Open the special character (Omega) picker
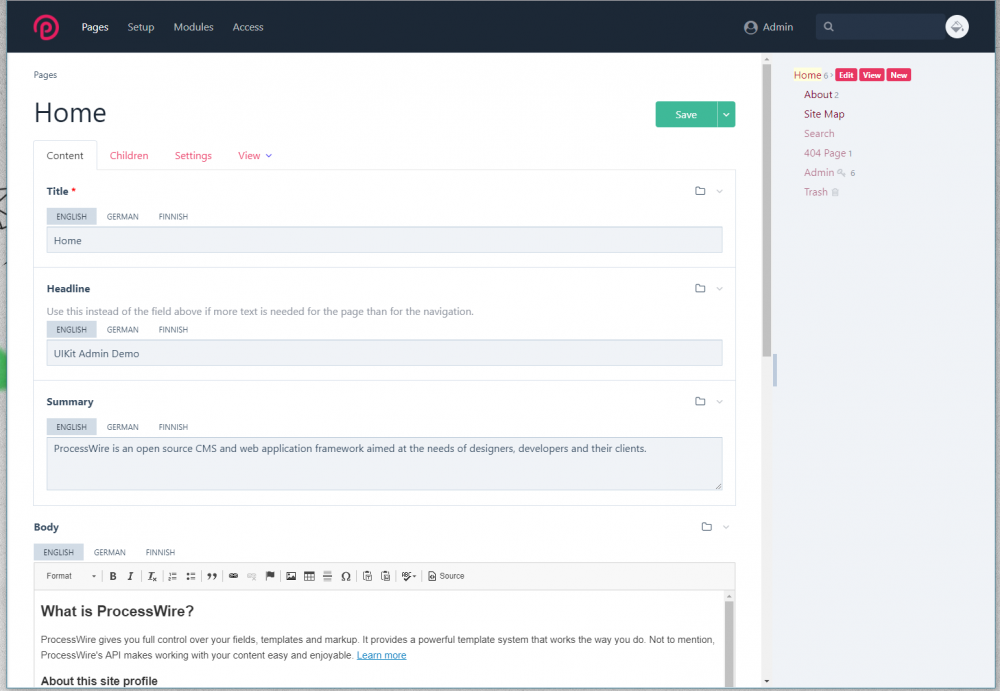This screenshot has width=1000, height=691. click(346, 576)
